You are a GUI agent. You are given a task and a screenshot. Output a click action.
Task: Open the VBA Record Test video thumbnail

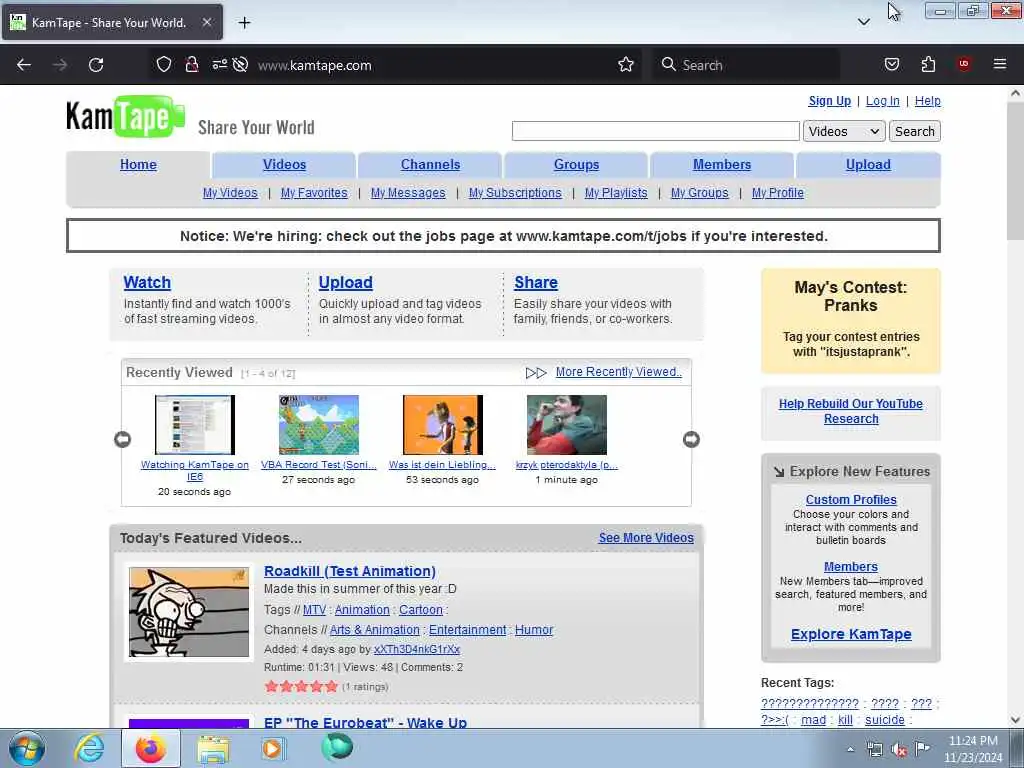319,424
